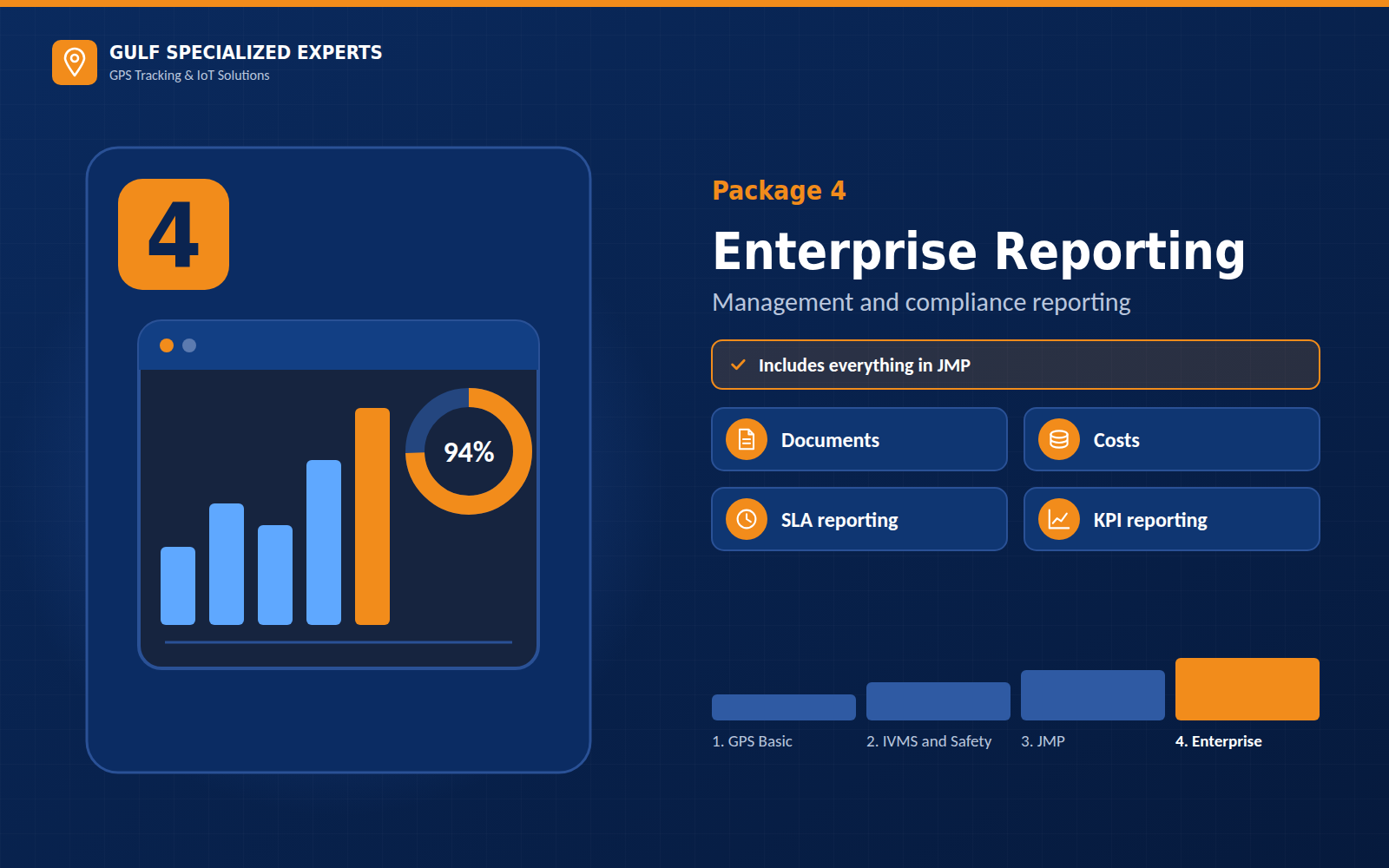Open the SLA reporting card

pos(859,519)
